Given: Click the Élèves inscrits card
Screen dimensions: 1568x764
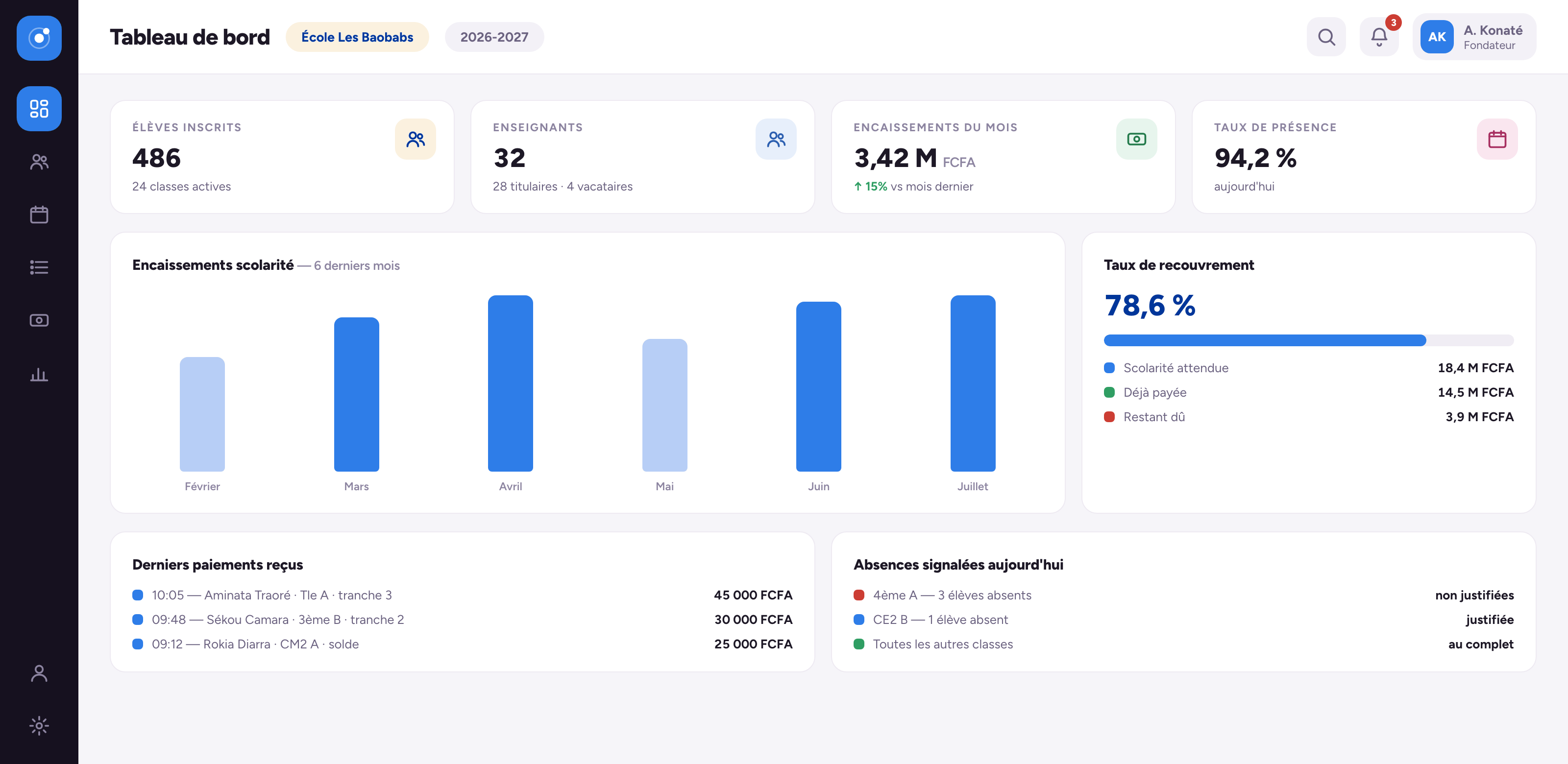Looking at the screenshot, I should [x=282, y=157].
